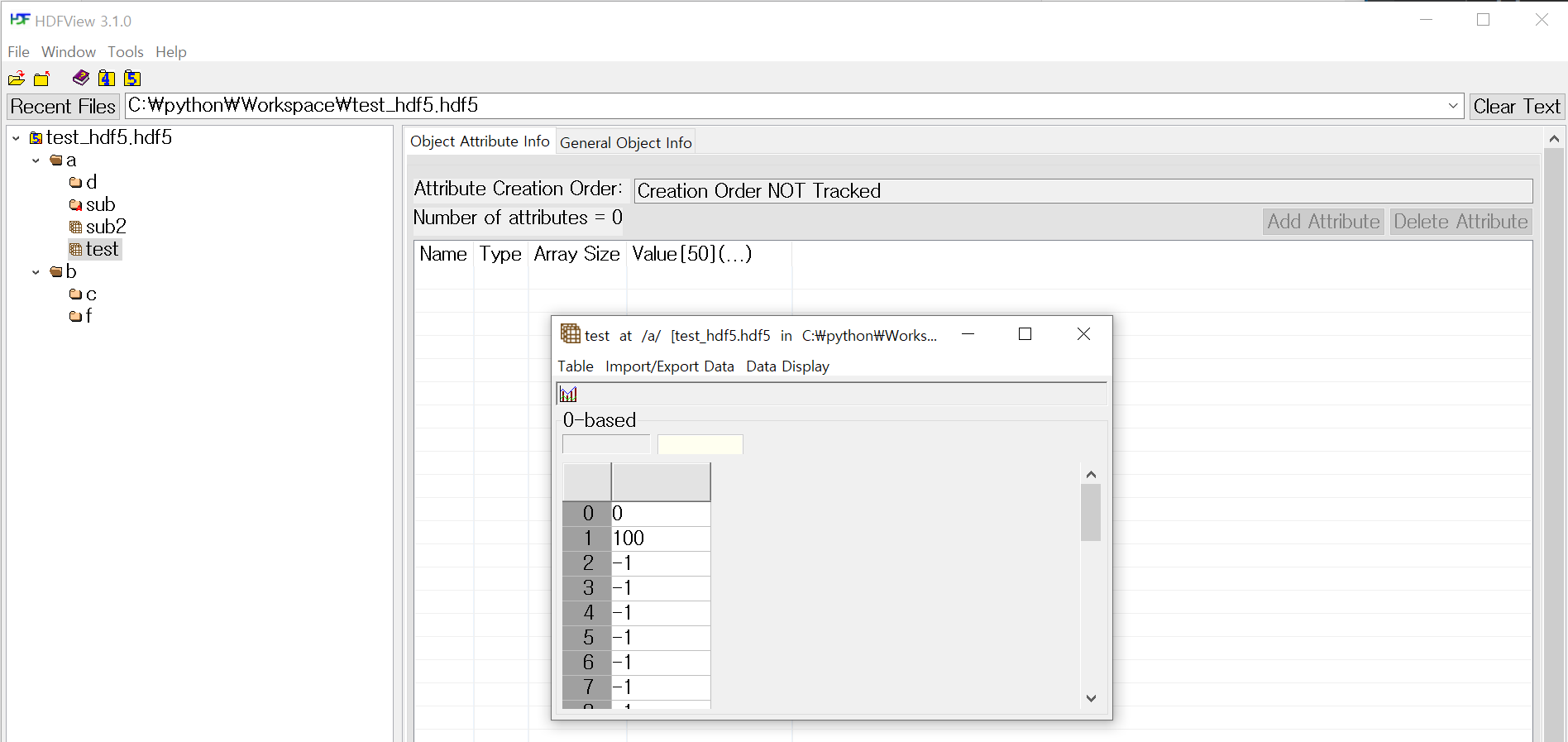Click the Open file toolbar icon
The width and height of the screenshot is (1568, 742).
[x=17, y=79]
